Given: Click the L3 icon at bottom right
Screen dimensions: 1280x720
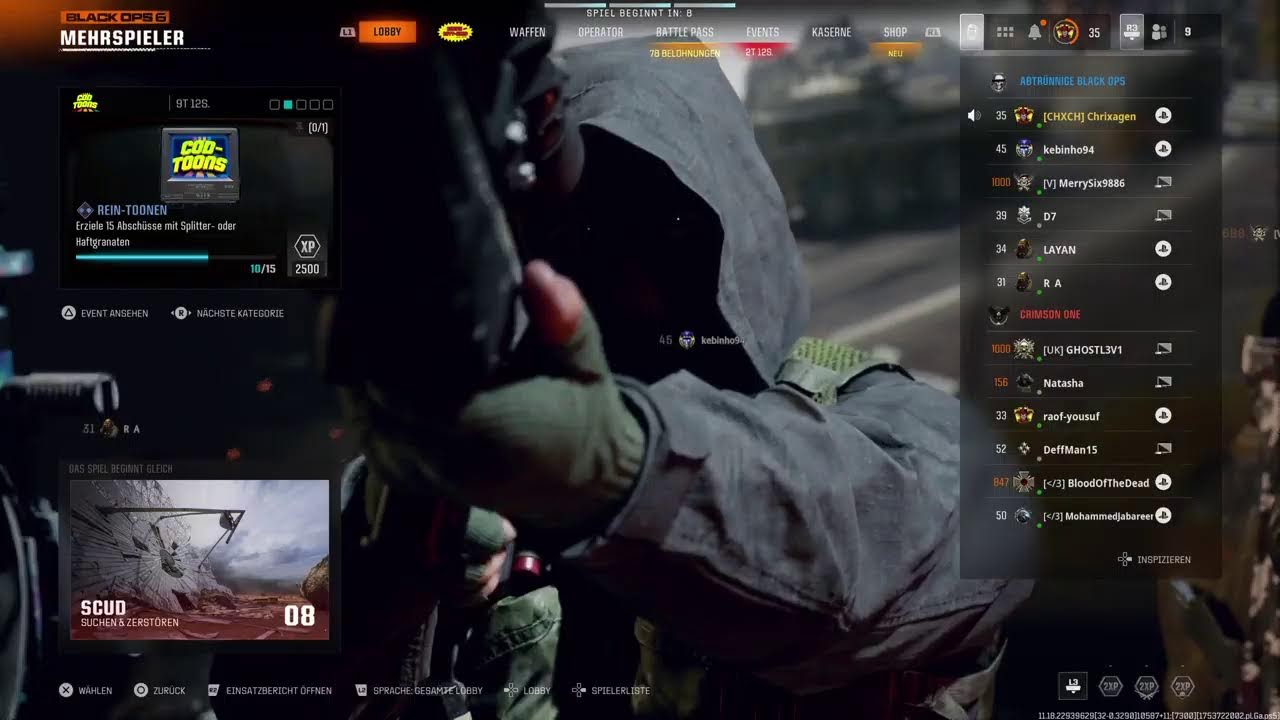Looking at the screenshot, I should (x=1073, y=686).
